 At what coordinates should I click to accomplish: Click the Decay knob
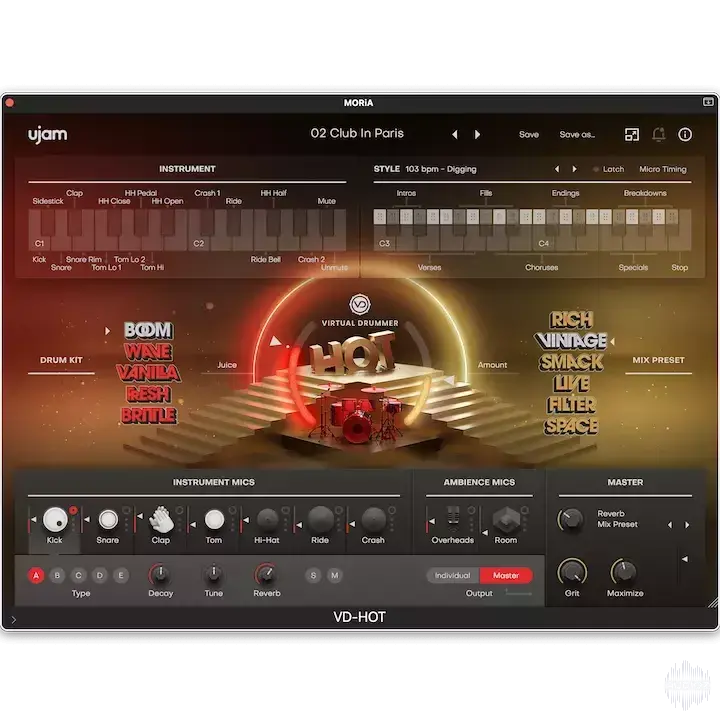pyautogui.click(x=160, y=574)
